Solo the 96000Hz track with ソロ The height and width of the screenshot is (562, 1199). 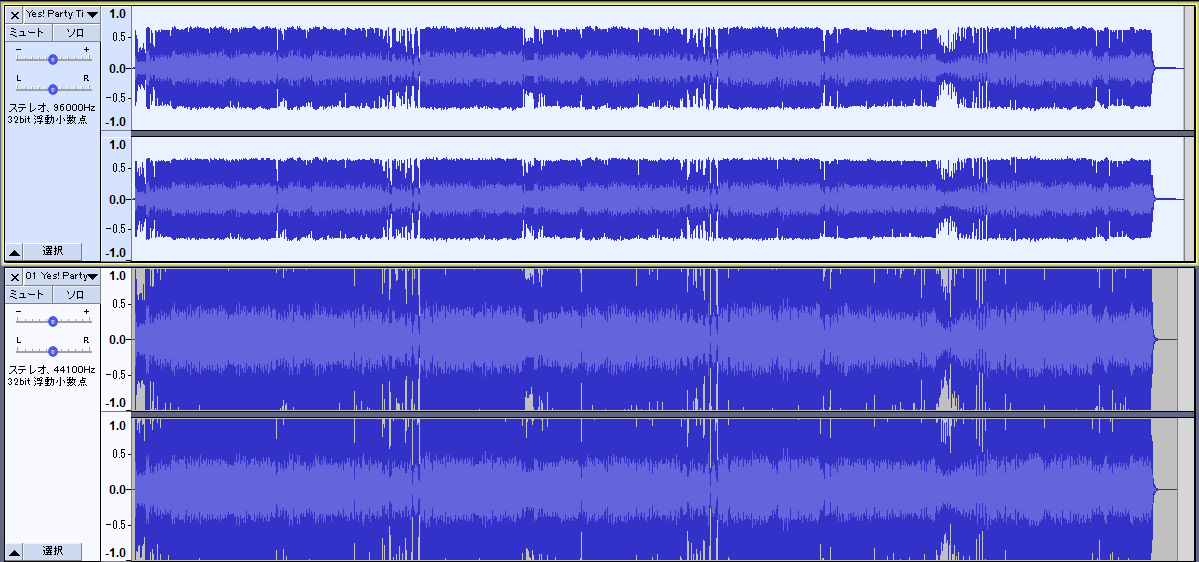pyautogui.click(x=76, y=33)
